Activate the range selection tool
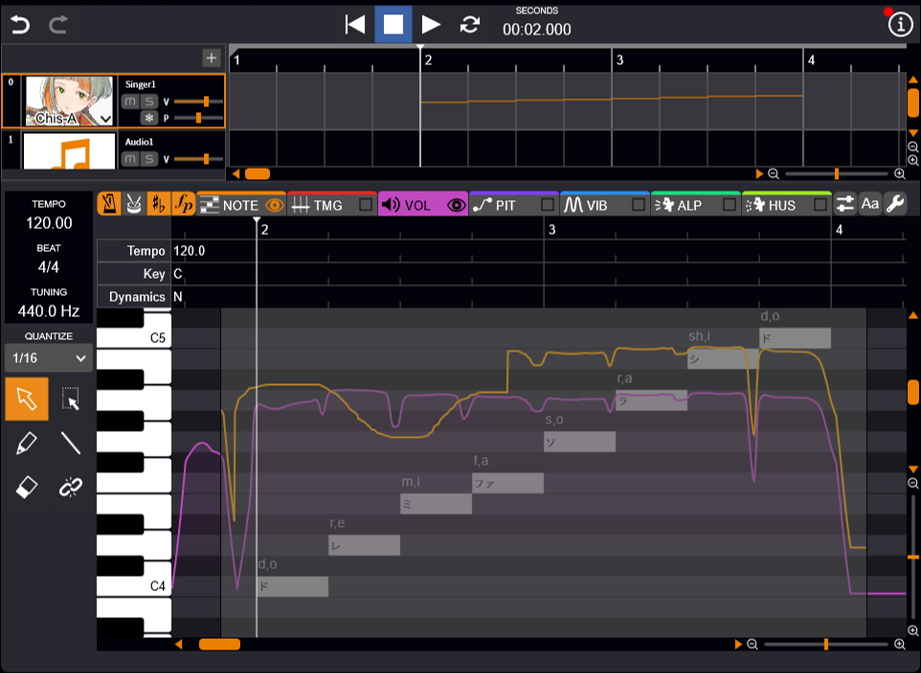 coord(70,399)
